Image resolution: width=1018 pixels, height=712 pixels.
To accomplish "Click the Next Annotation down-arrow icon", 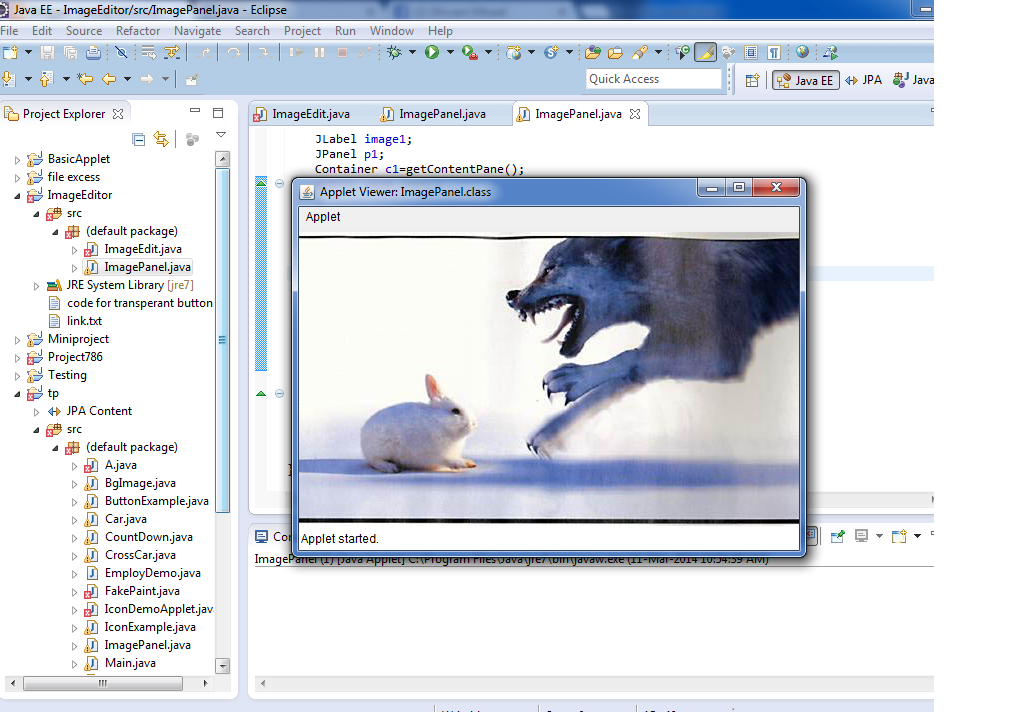I will coord(9,79).
